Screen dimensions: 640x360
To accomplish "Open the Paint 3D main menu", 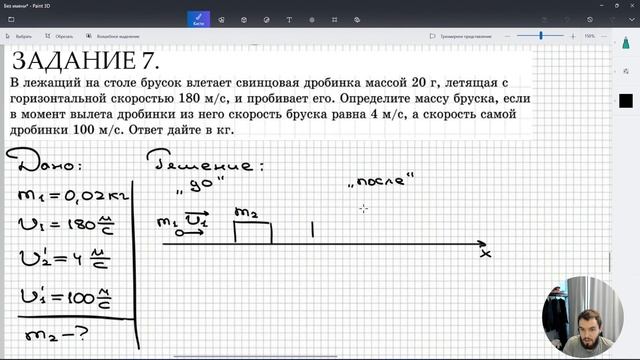I will (11, 19).
